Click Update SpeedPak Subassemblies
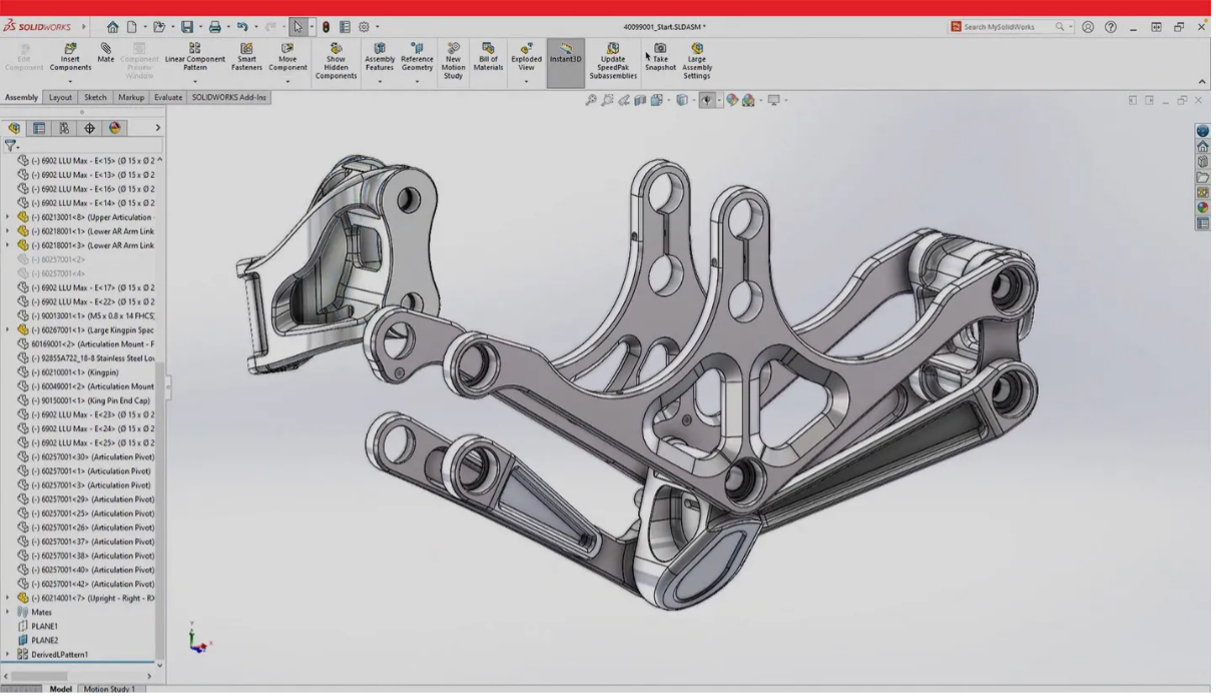Viewport: 1216px width, 696px height. click(613, 61)
